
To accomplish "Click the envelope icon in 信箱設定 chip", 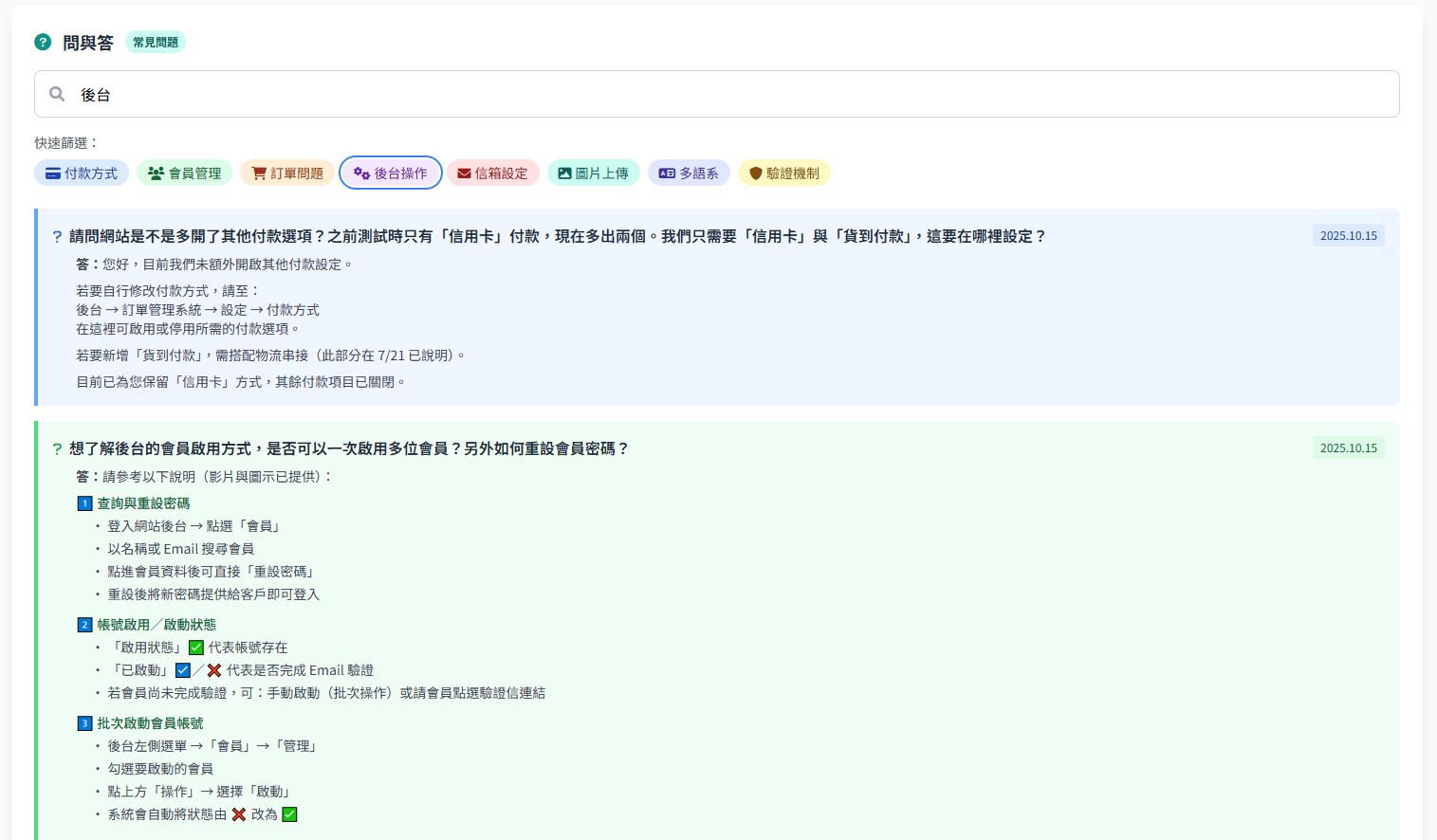I will [464, 173].
